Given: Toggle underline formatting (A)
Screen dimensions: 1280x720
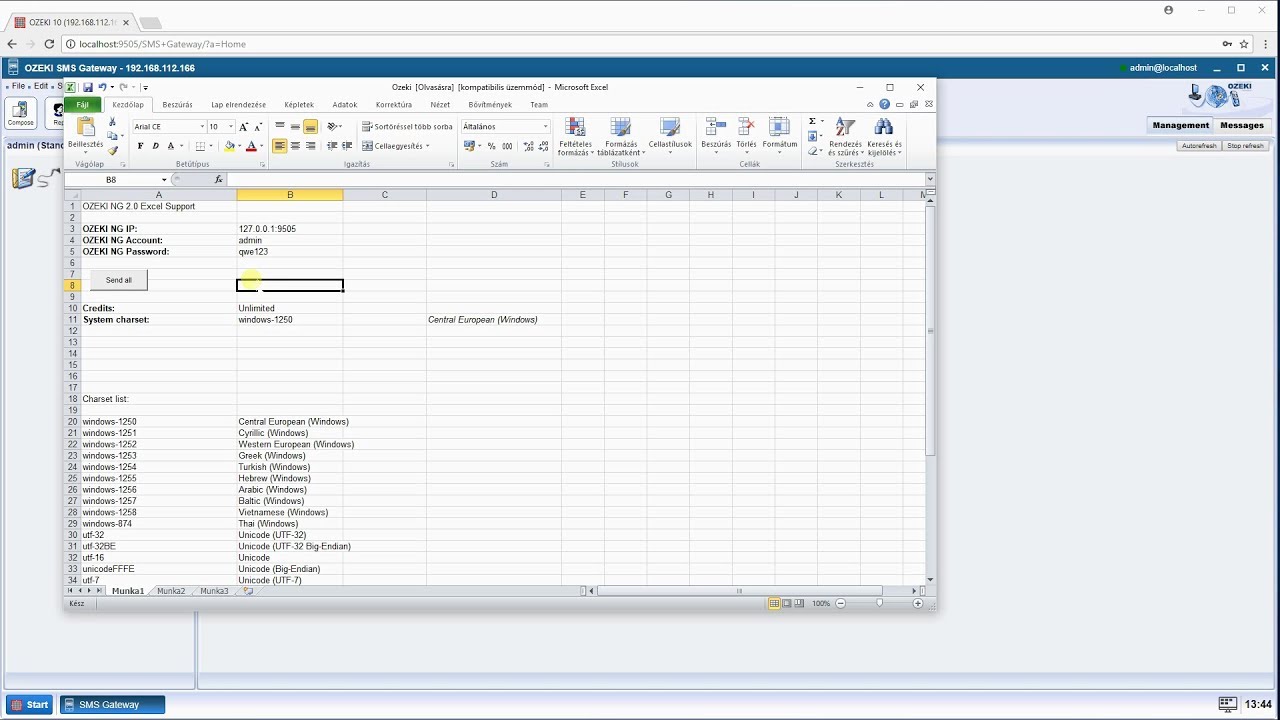Looking at the screenshot, I should click(x=170, y=146).
